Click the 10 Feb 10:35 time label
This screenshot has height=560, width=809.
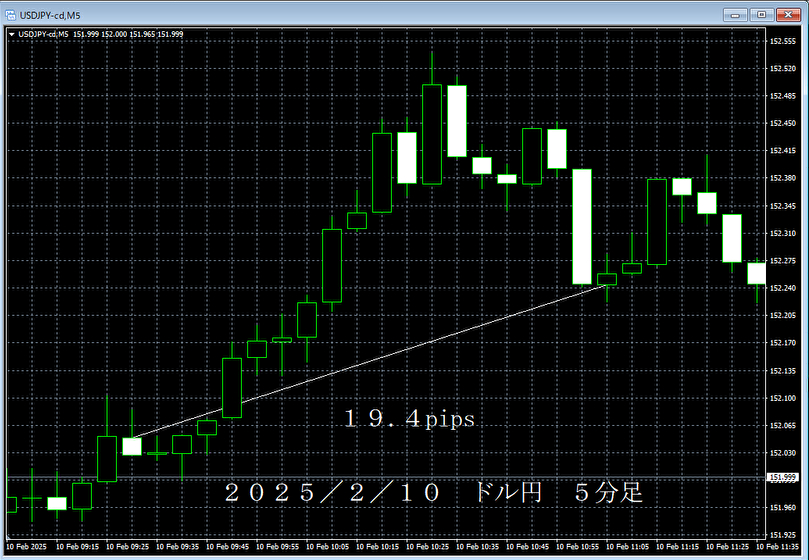[478, 547]
